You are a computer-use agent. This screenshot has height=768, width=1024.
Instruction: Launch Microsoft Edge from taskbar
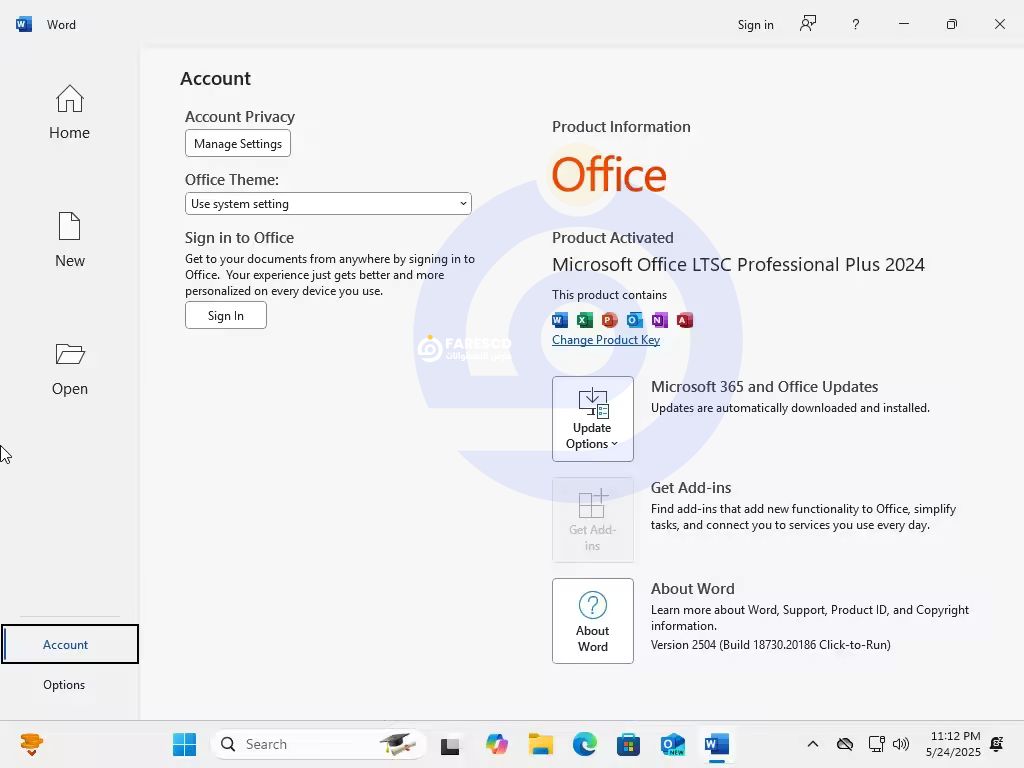pos(584,744)
